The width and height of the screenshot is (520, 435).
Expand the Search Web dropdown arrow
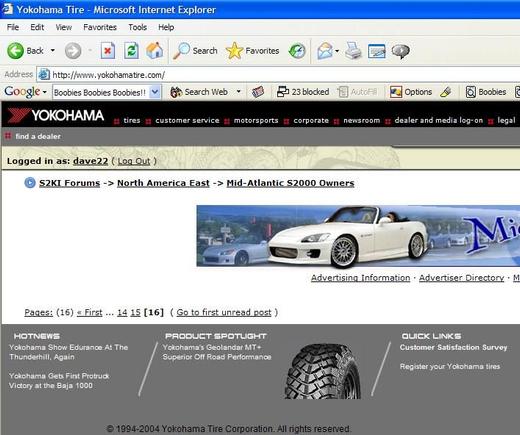[x=238, y=91]
